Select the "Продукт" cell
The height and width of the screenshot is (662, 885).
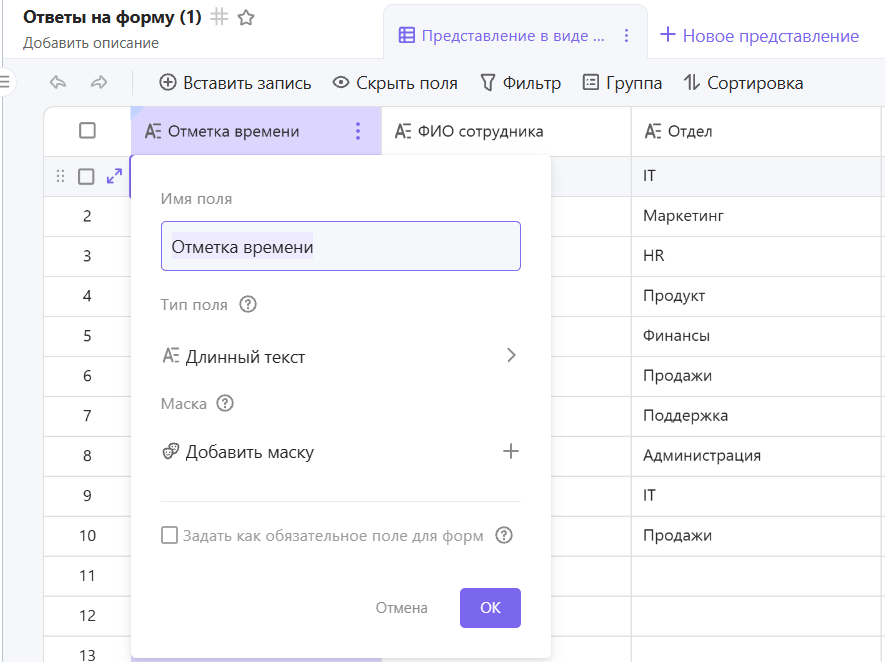coord(758,296)
